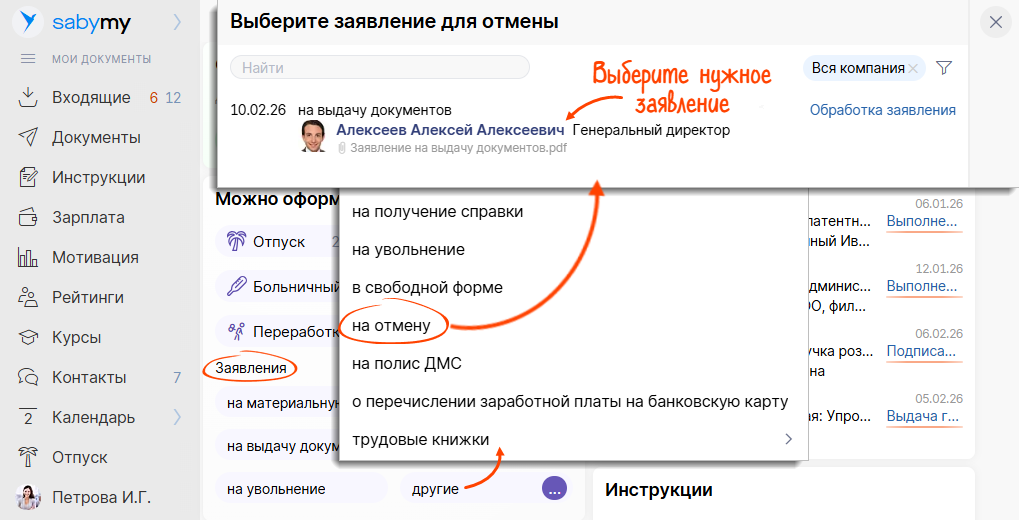The image size is (1019, 520).
Task: Select на полис ДМС menu item
Action: tap(406, 363)
